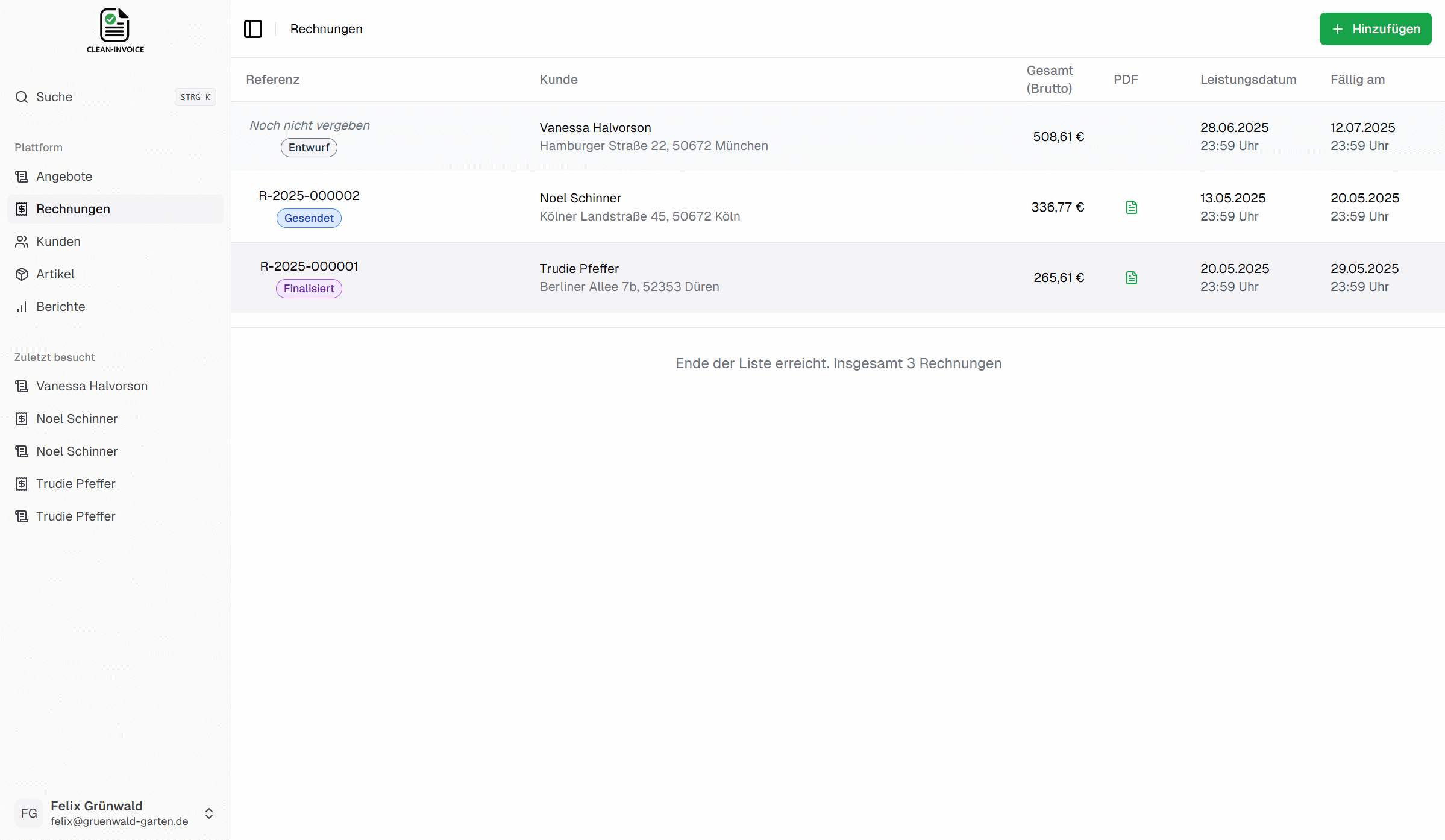Click the search magnifier icon
This screenshot has width=1445, height=840.
tap(22, 97)
